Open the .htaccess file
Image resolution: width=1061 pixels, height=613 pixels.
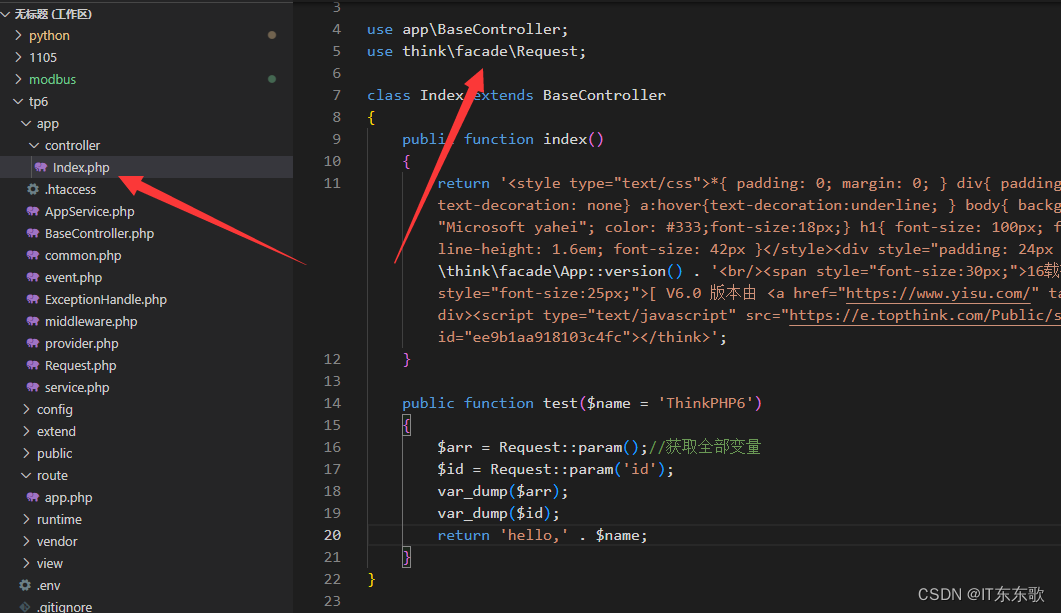(70, 189)
